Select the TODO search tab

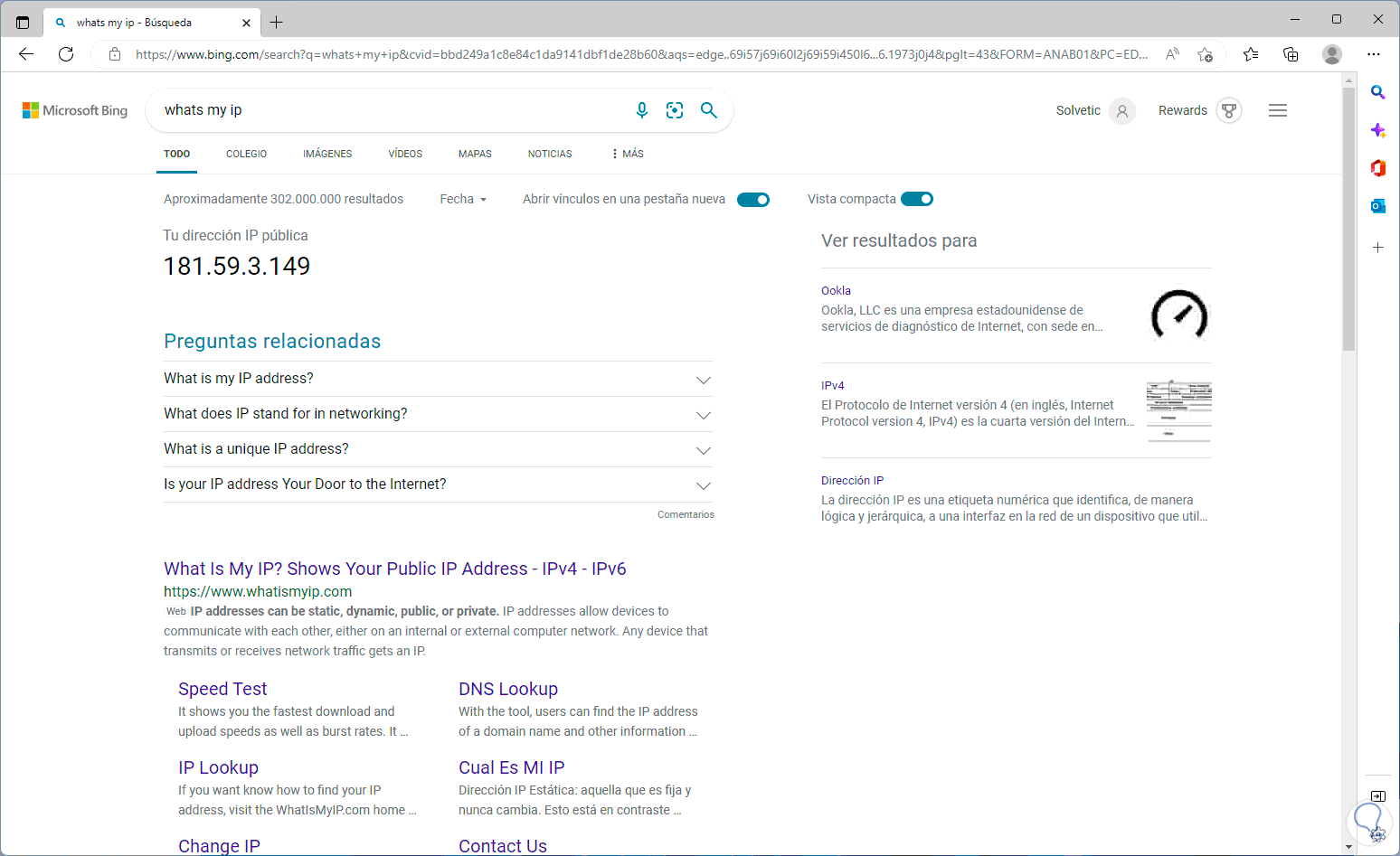tap(177, 154)
